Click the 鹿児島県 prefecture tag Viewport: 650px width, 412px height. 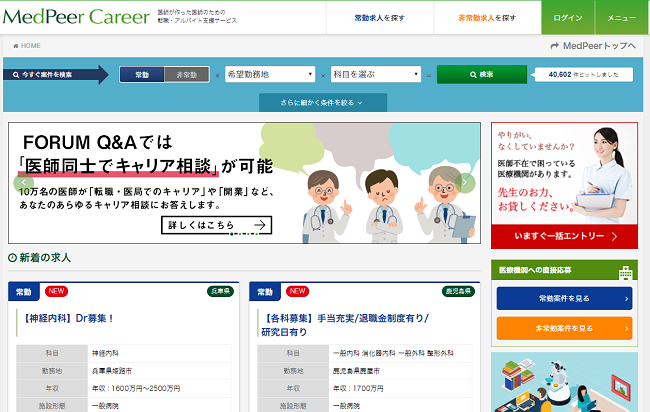pyautogui.click(x=458, y=291)
